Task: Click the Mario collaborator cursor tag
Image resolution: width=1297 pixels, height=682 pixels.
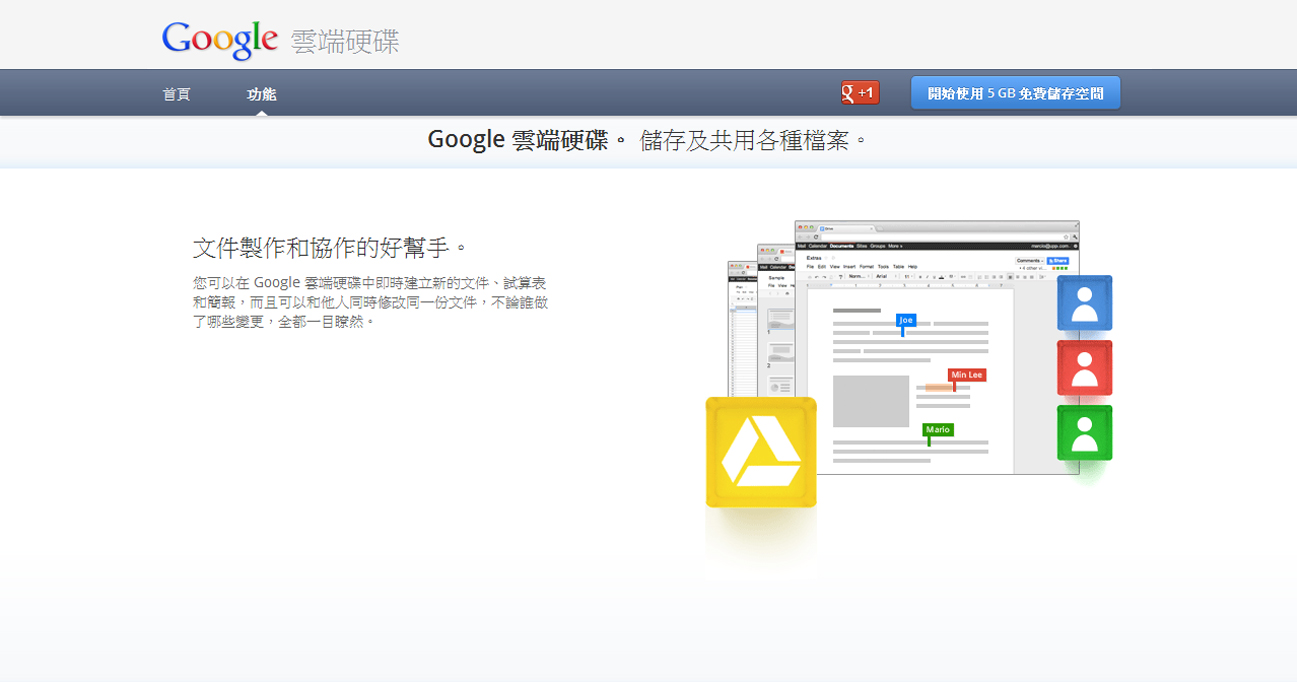Action: [938, 430]
